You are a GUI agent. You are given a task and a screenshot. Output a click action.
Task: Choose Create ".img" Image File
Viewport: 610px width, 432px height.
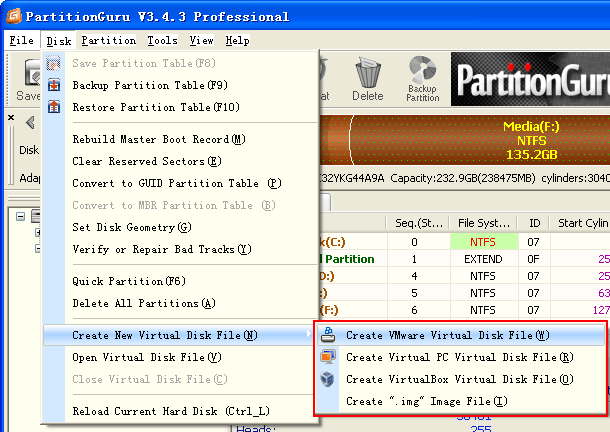(461, 401)
